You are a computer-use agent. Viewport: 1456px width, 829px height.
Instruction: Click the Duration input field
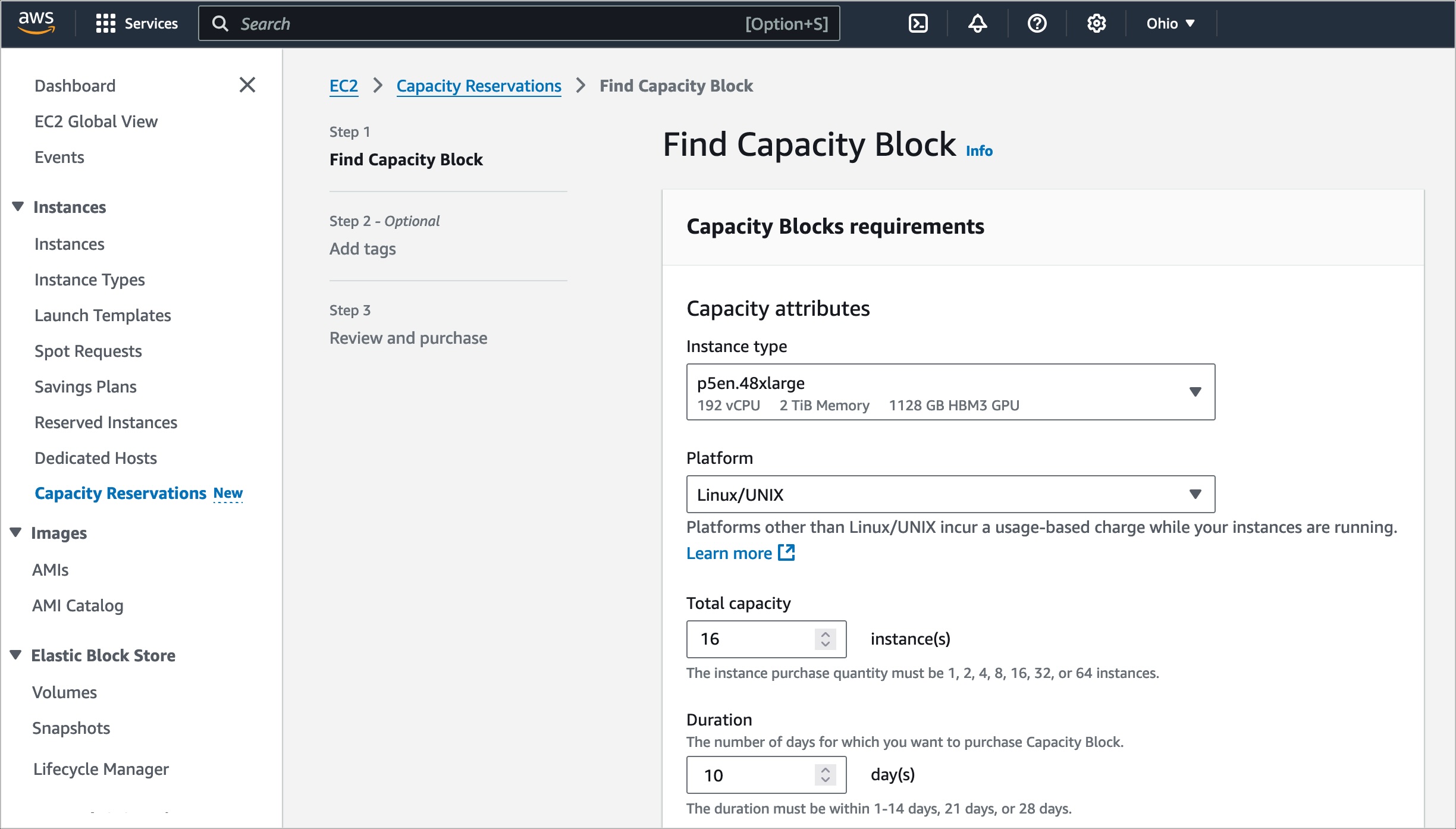[x=754, y=774]
